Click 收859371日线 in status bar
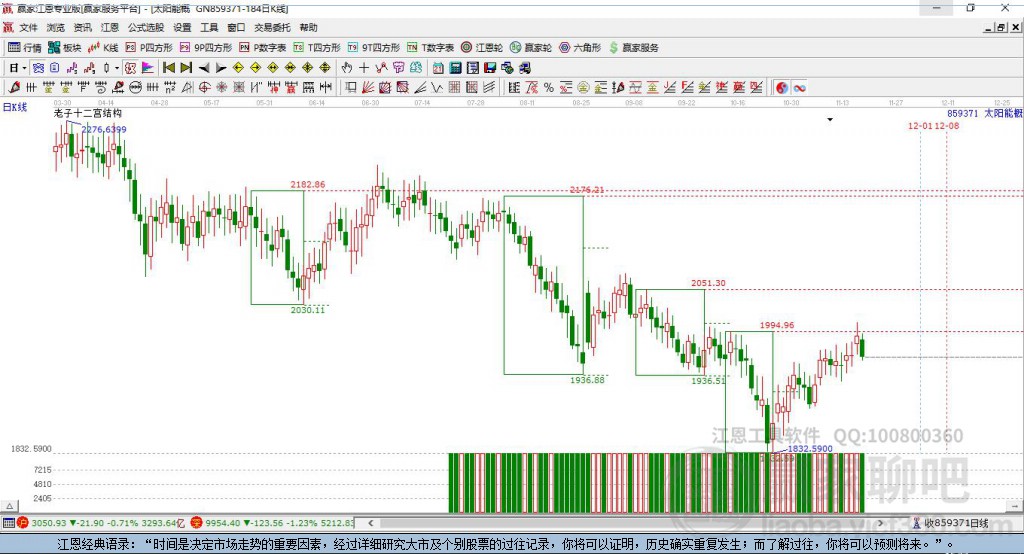This screenshot has width=1024, height=554. pos(956,523)
